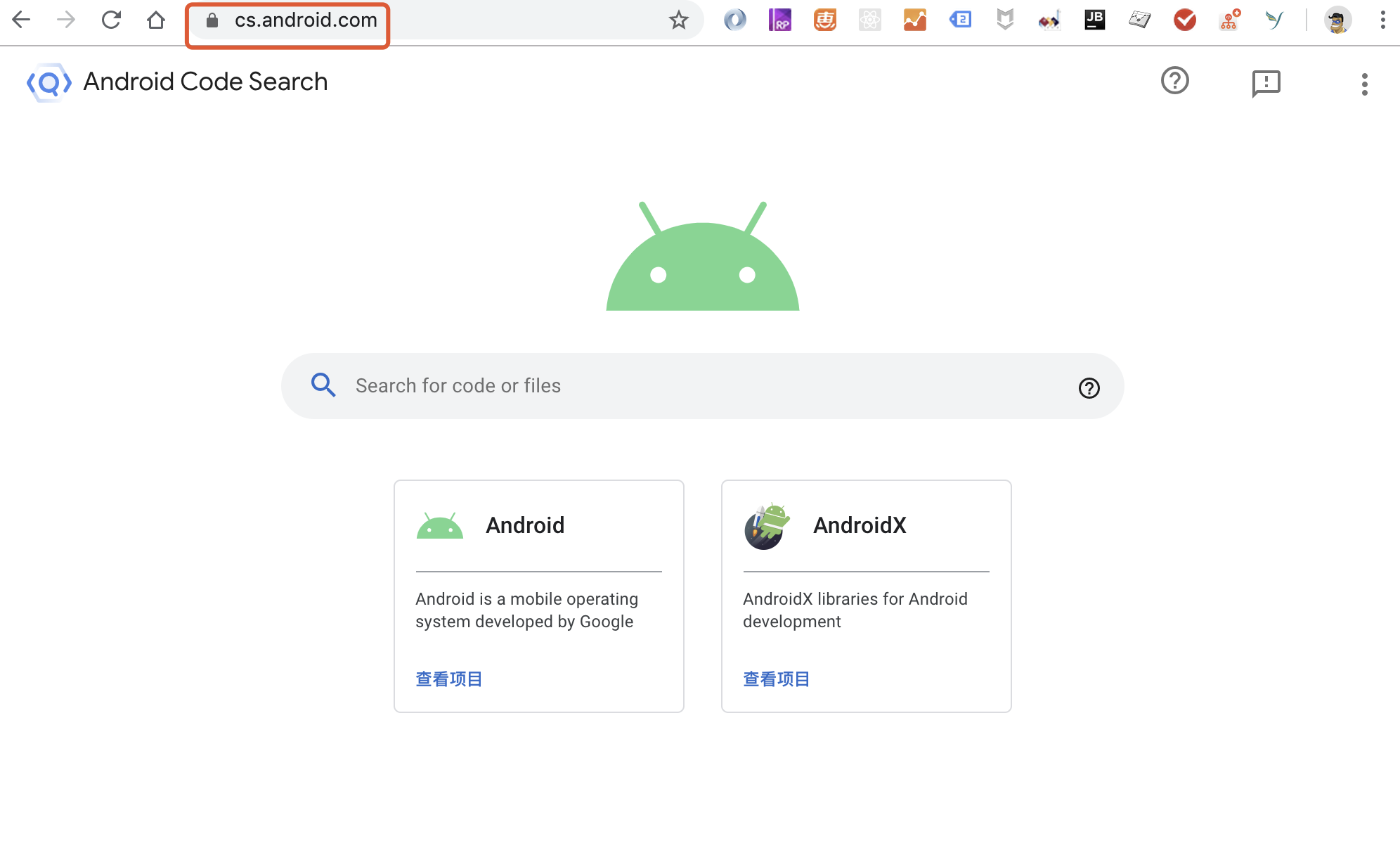Open Chrome's three-dot menu
Viewport: 1400px width, 841px height.
pyautogui.click(x=1382, y=20)
